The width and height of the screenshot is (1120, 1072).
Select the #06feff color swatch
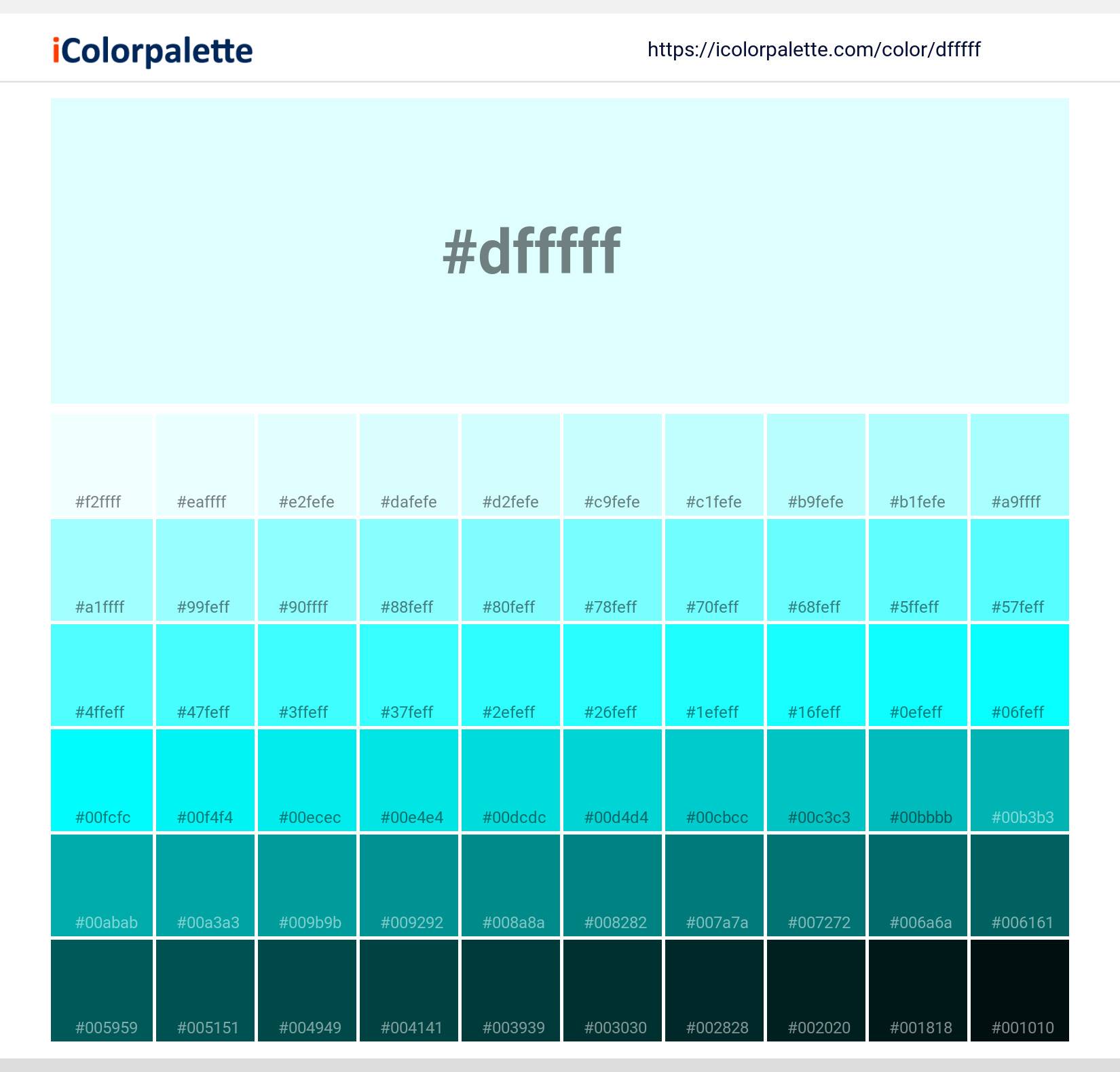pyautogui.click(x=1020, y=675)
